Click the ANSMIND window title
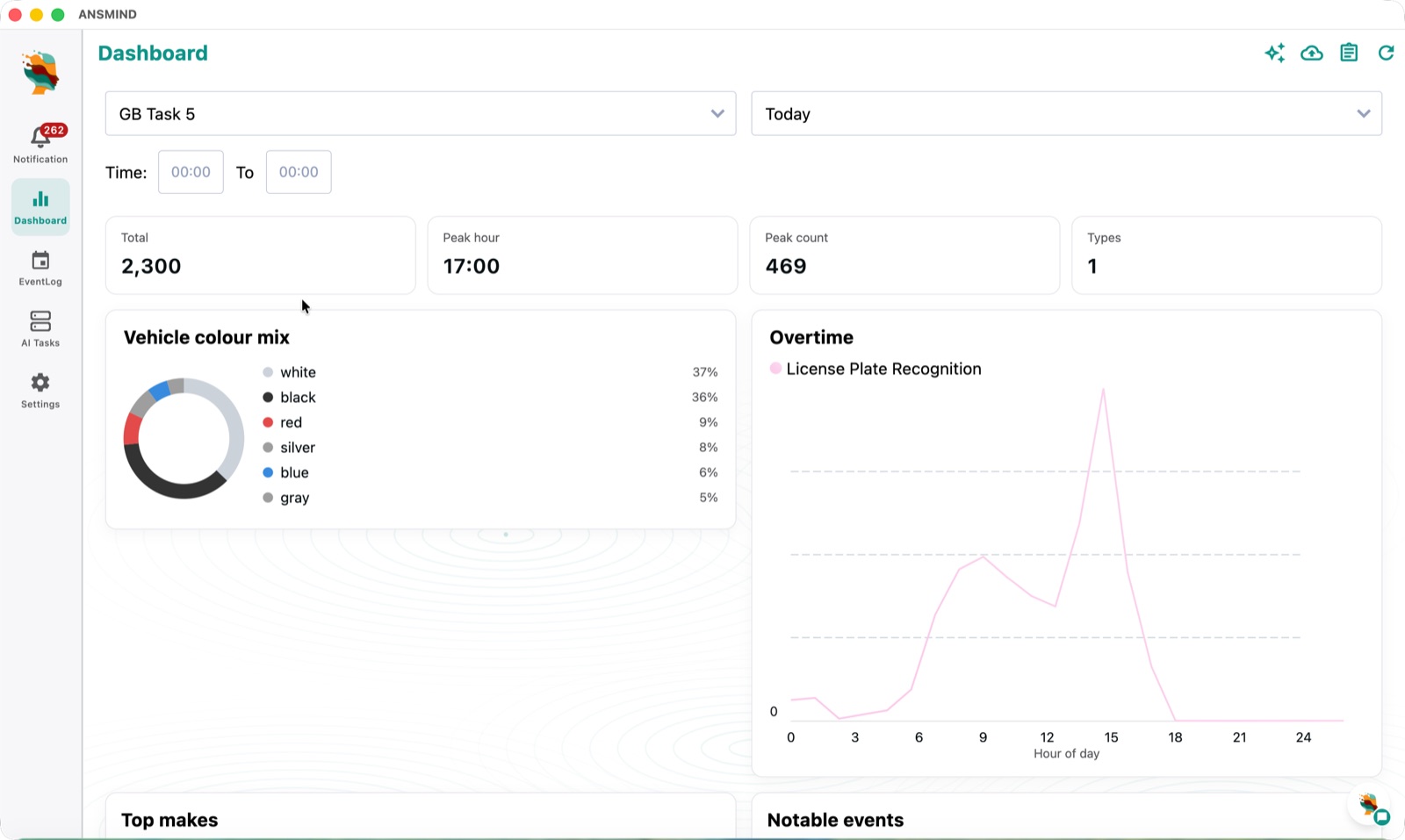Screen dimensions: 1405x840 tap(107, 14)
